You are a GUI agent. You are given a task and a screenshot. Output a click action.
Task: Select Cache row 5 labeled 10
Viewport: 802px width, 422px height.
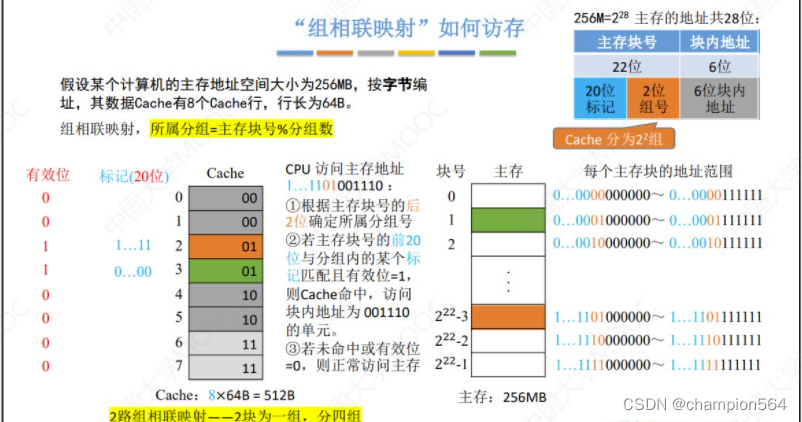point(226,319)
